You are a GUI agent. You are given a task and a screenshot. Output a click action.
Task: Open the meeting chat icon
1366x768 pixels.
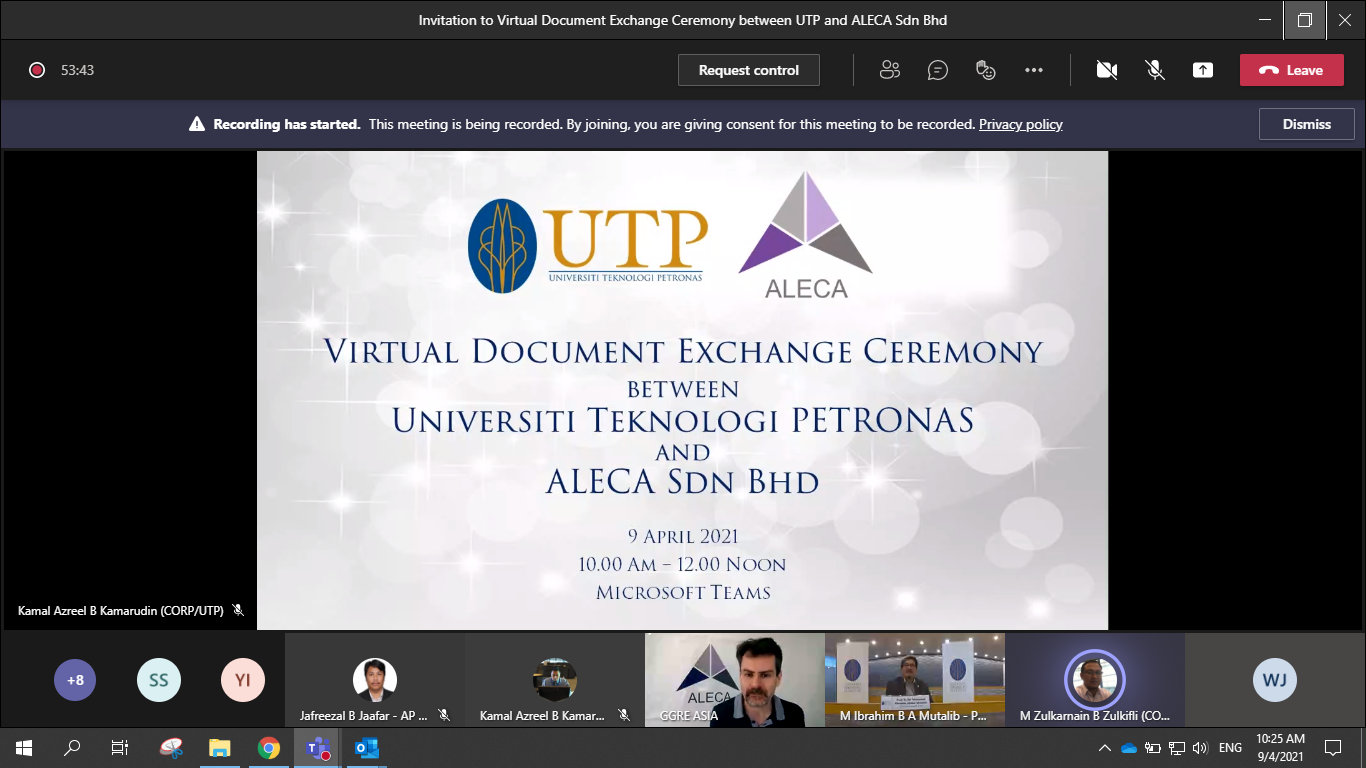pyautogui.click(x=938, y=70)
